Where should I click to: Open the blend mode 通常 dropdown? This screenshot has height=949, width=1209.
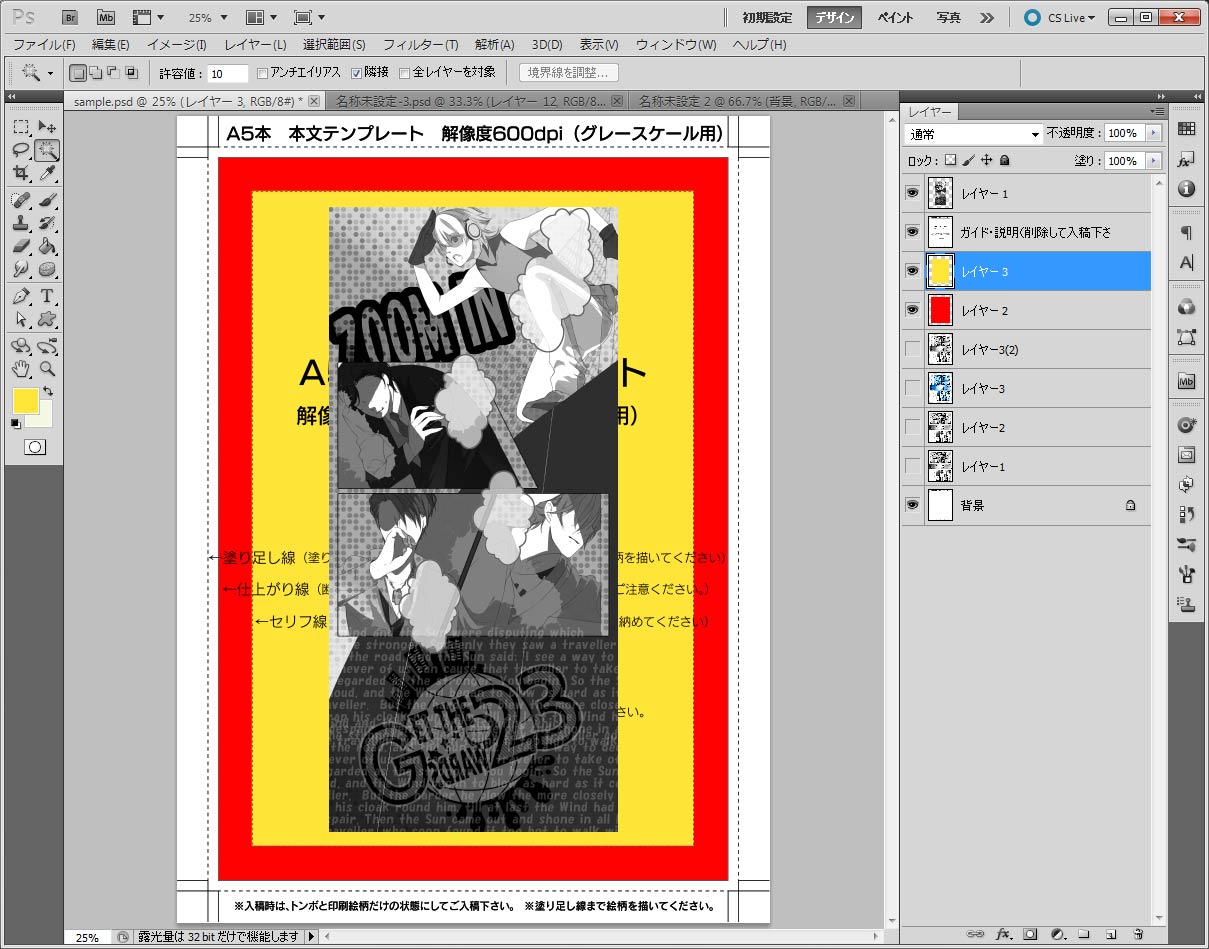coord(973,134)
